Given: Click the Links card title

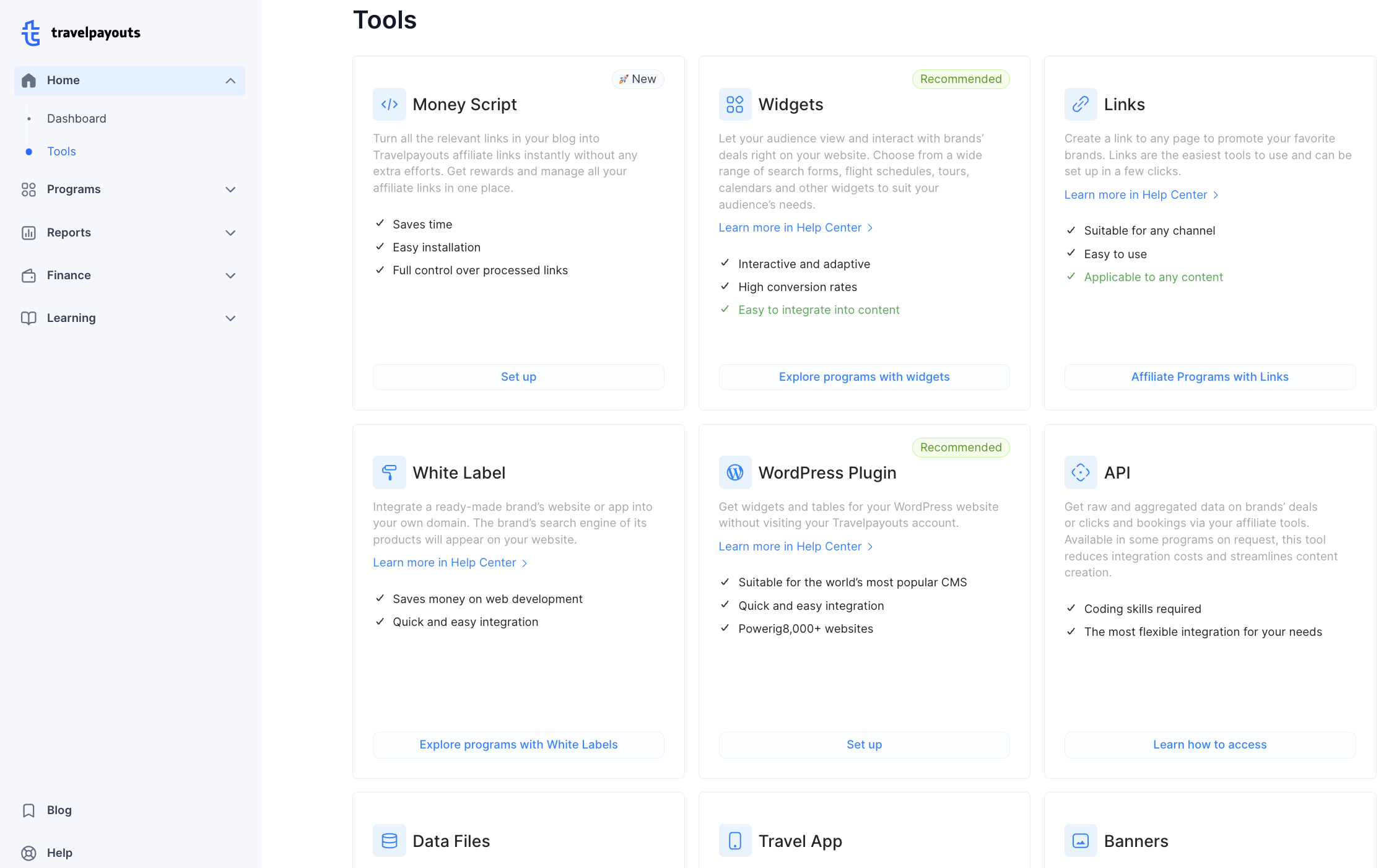Looking at the screenshot, I should (x=1124, y=105).
